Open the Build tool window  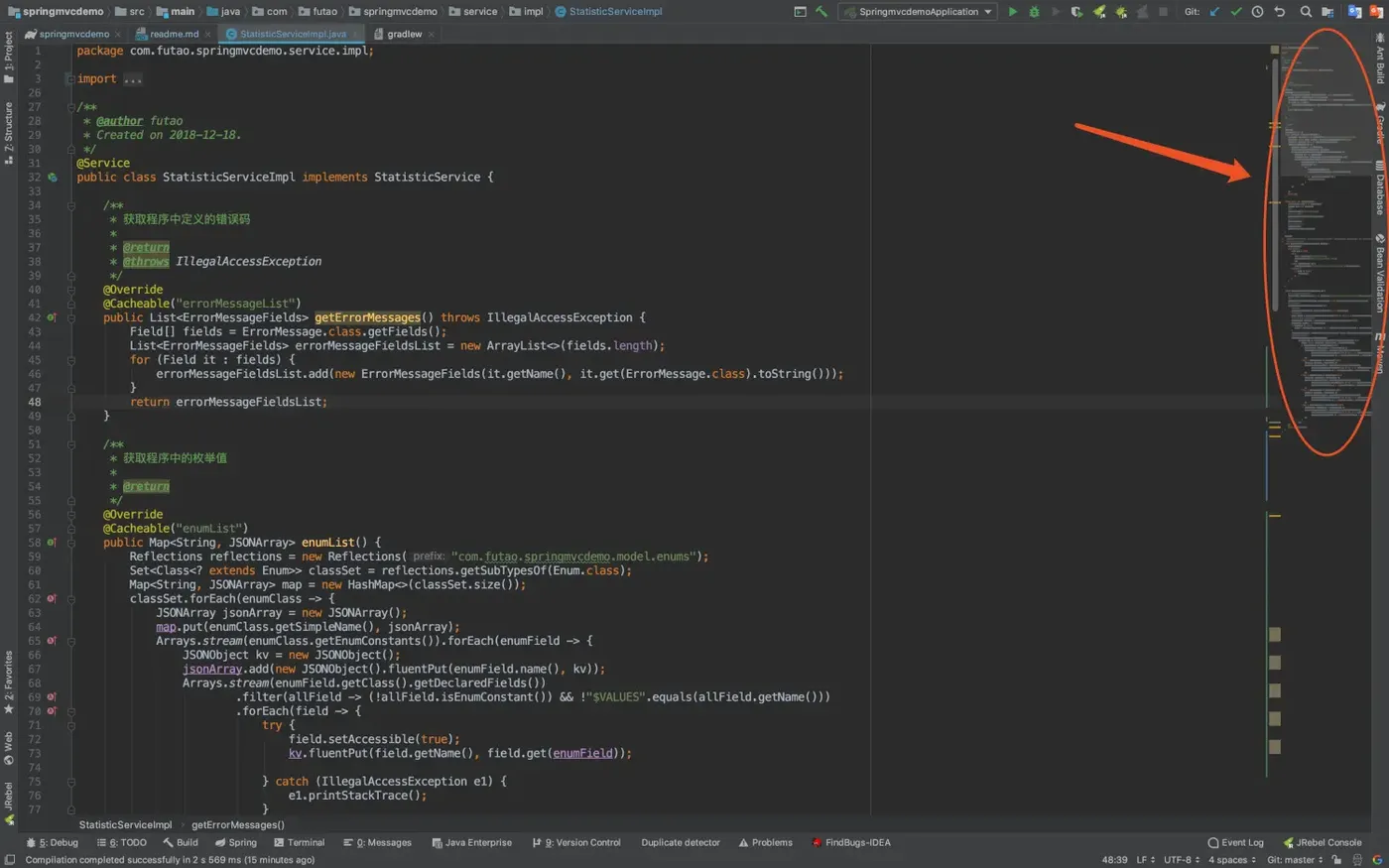pyautogui.click(x=181, y=843)
